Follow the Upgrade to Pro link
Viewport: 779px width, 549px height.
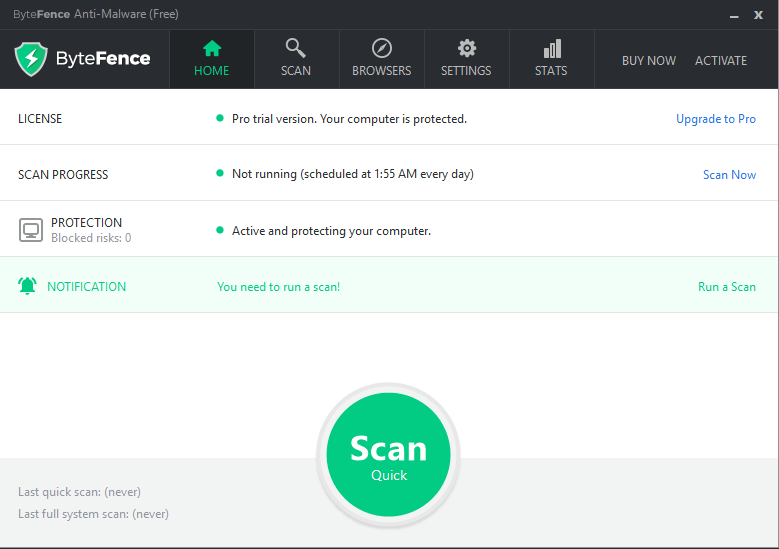716,119
